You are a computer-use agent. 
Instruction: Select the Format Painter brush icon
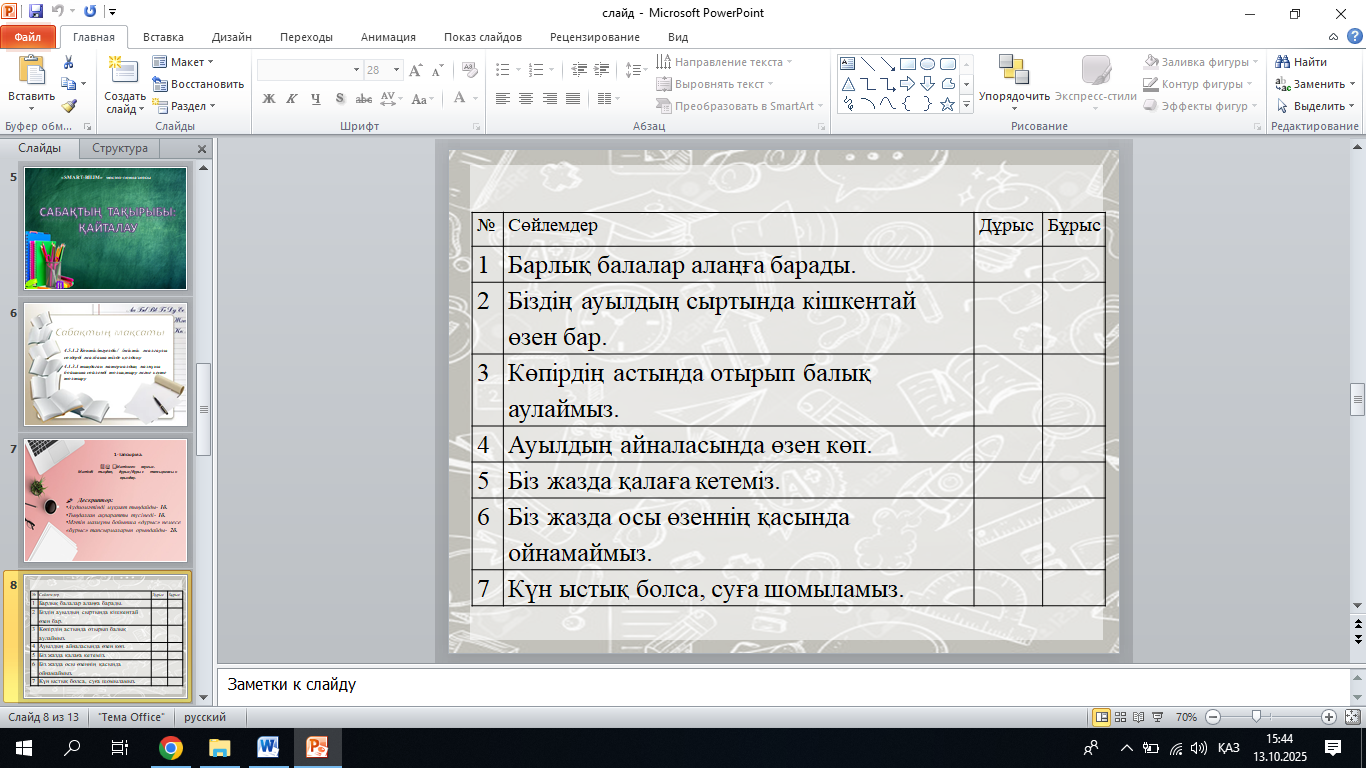click(68, 106)
